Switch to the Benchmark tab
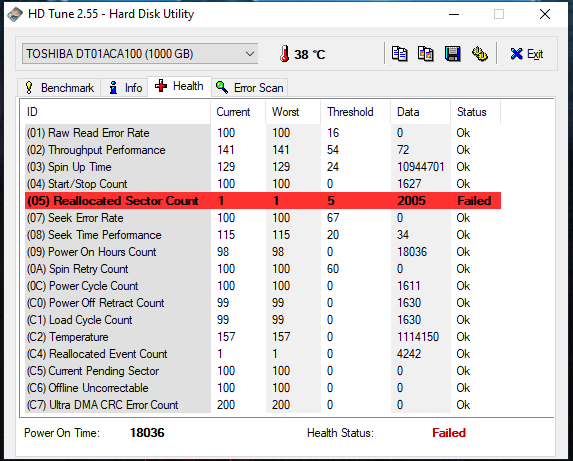Image resolution: width=573 pixels, height=461 pixels. [x=59, y=88]
